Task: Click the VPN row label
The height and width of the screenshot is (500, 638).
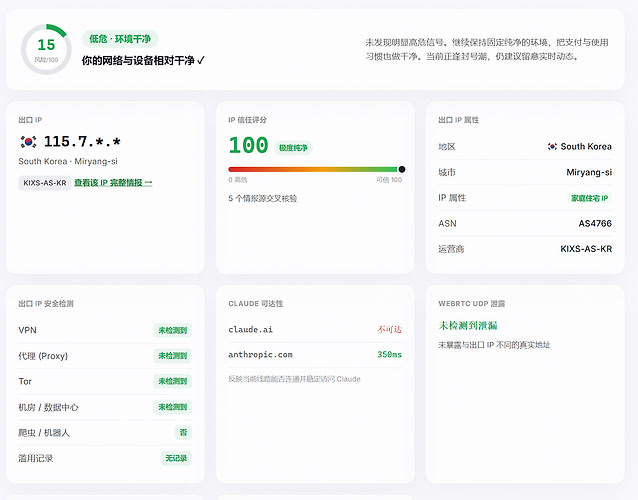Action: [x=27, y=330]
